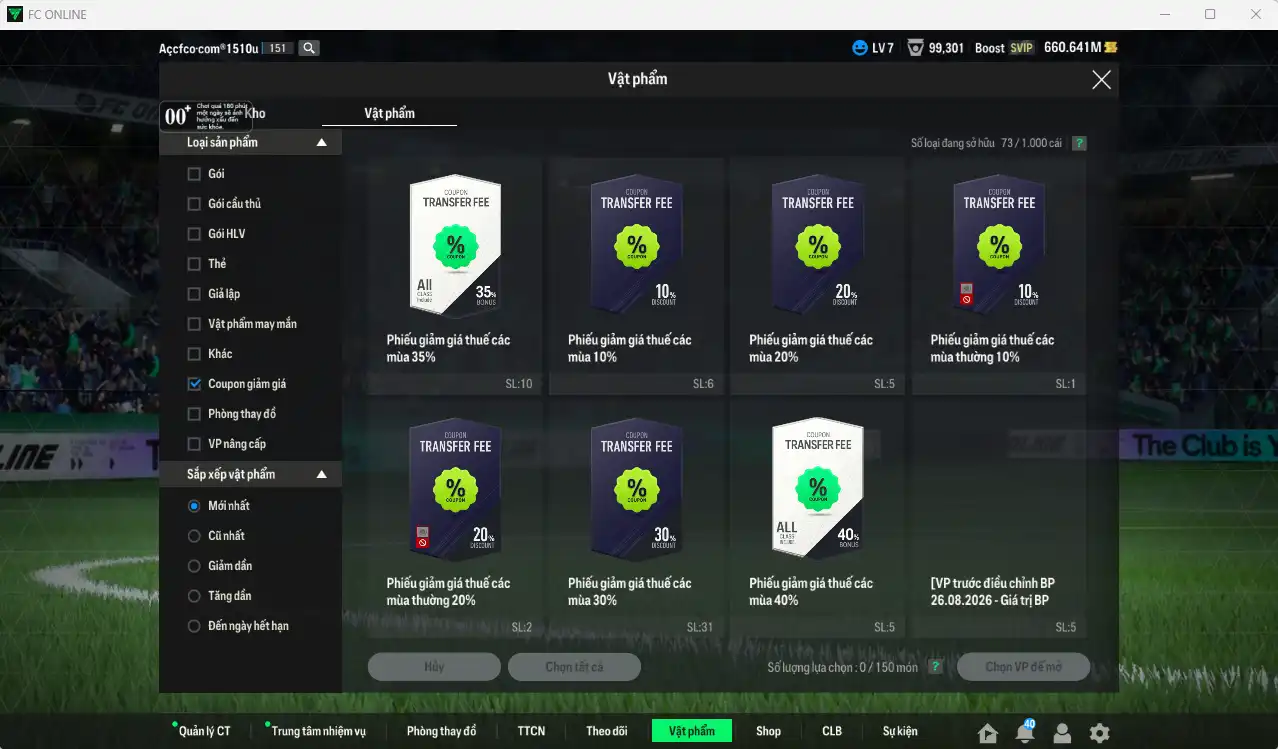Switch to the Kho tab
The width and height of the screenshot is (1278, 749).
256,113
